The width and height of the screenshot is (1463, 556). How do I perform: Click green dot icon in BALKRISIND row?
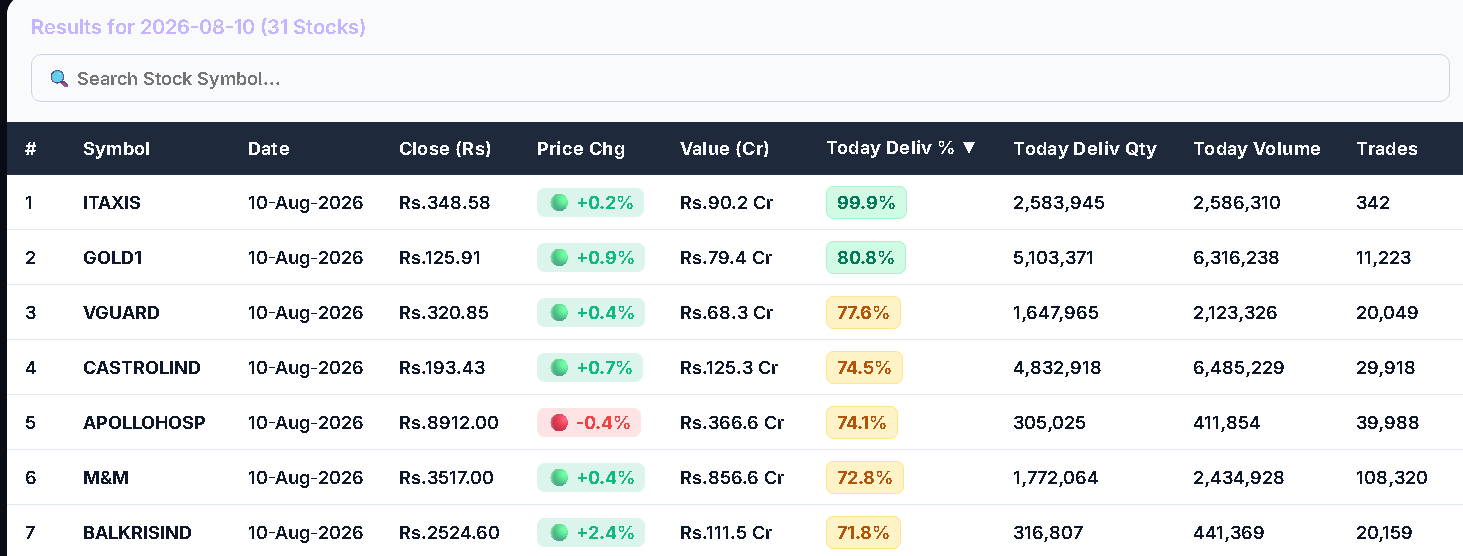[559, 532]
